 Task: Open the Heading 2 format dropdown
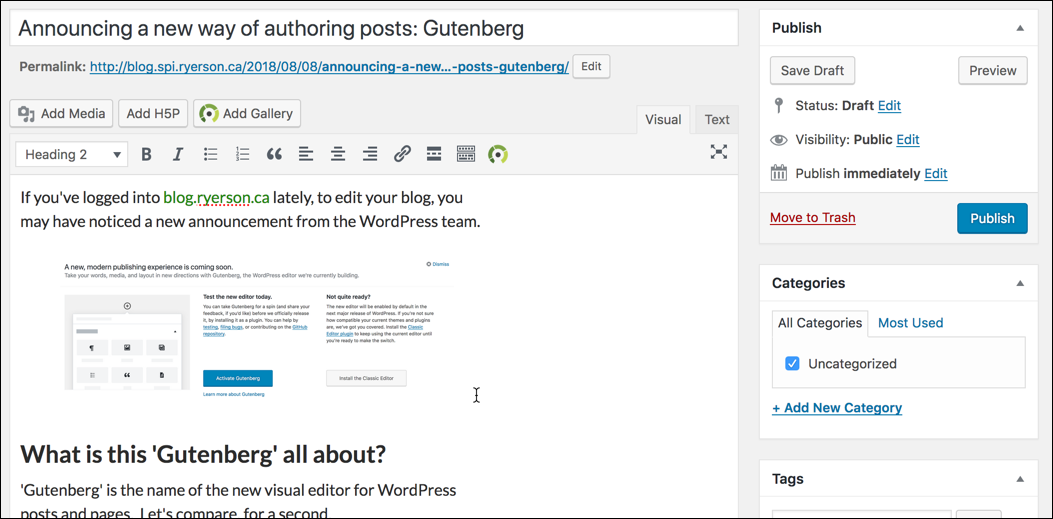(x=71, y=154)
